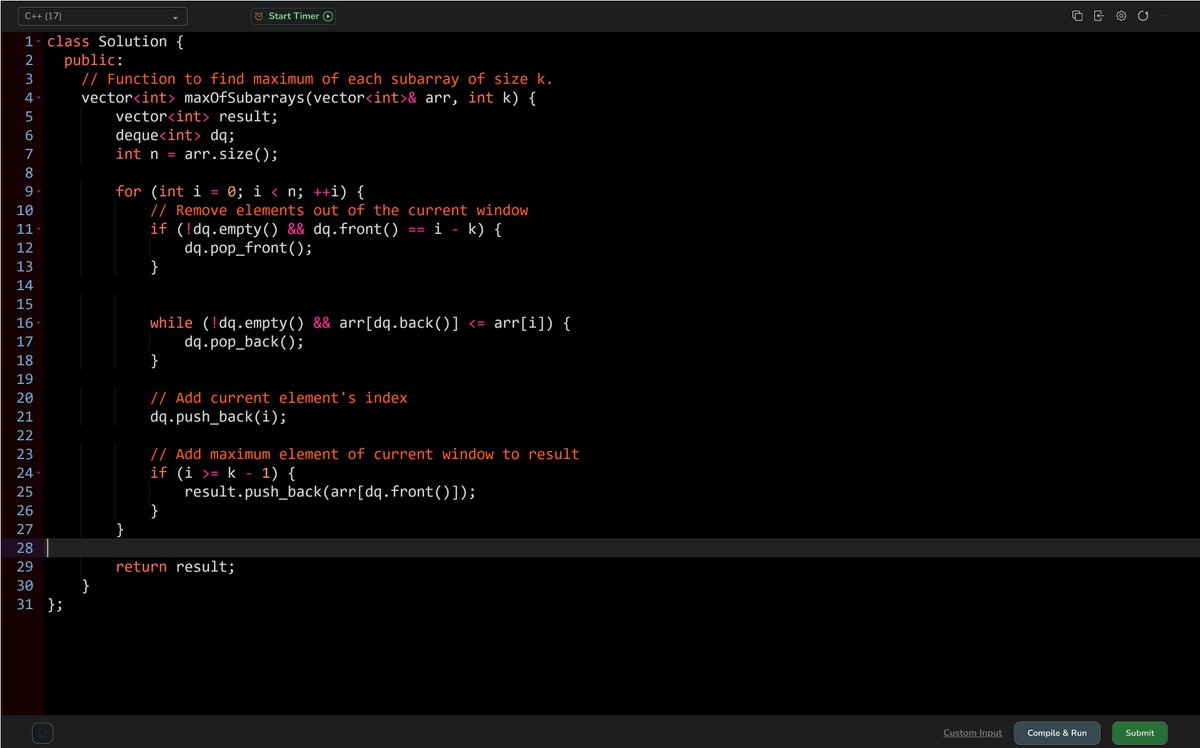Click 'int n = arr.size();' line
The image size is (1200, 748).
[197, 154]
